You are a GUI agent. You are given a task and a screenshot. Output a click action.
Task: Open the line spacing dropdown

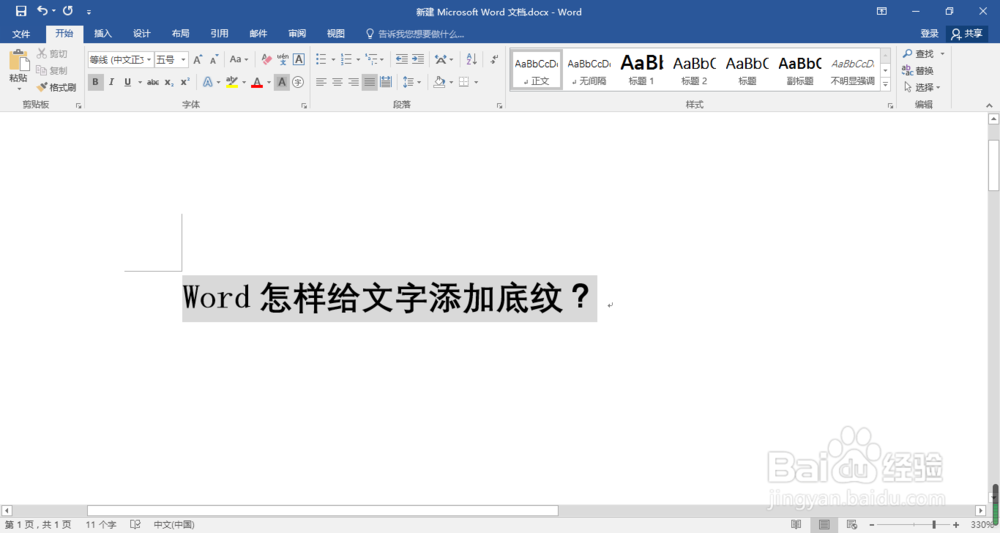pyautogui.click(x=411, y=82)
